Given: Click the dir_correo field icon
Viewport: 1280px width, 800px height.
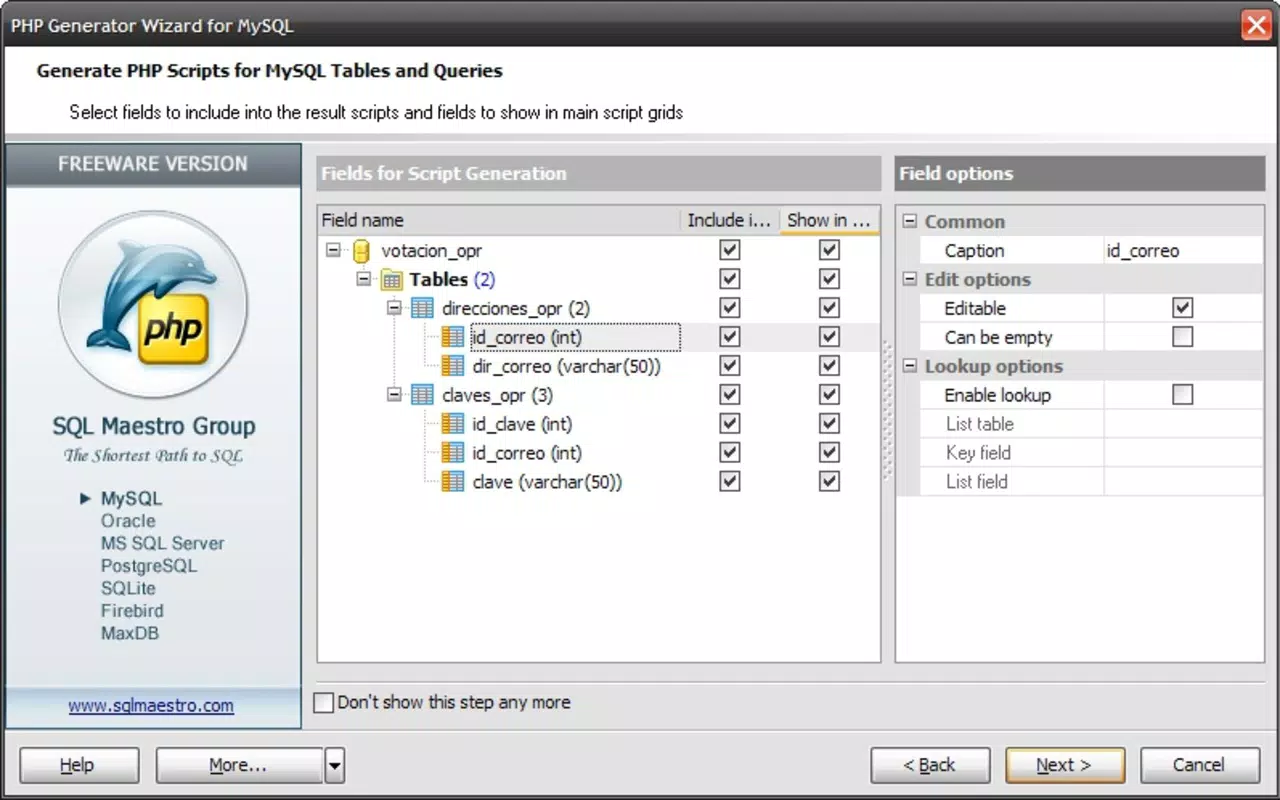Looking at the screenshot, I should click(x=453, y=367).
